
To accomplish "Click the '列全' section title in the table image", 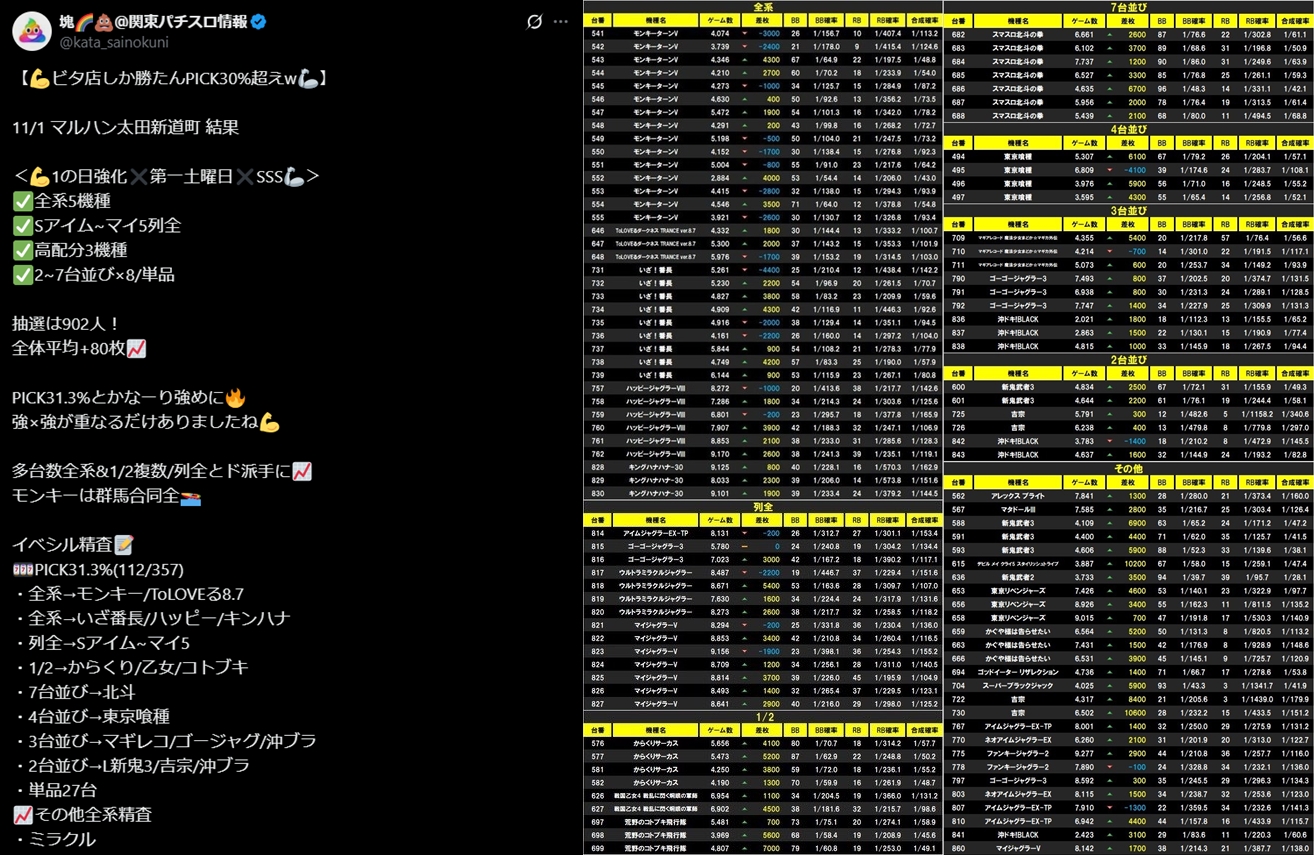I will point(762,508).
